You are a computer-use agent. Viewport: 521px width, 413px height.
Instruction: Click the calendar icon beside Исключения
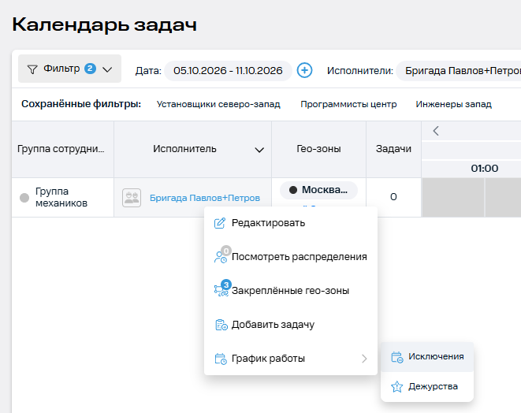(397, 357)
